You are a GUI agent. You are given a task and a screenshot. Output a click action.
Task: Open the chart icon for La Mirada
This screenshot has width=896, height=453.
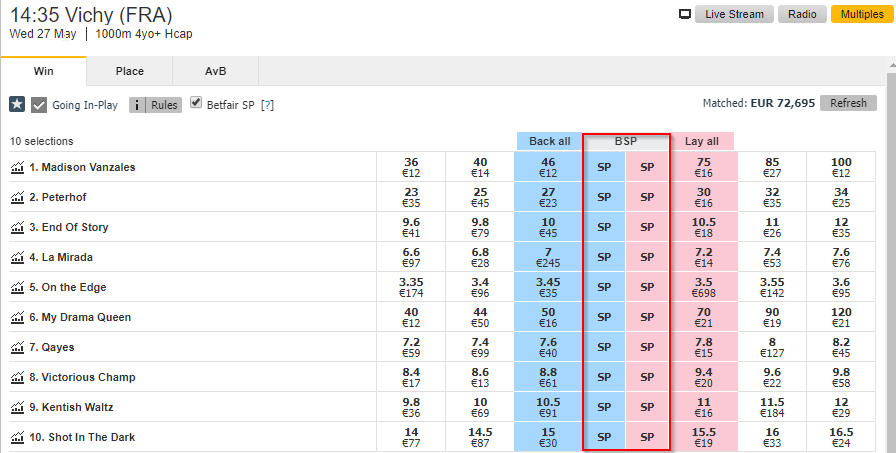pyautogui.click(x=17, y=257)
